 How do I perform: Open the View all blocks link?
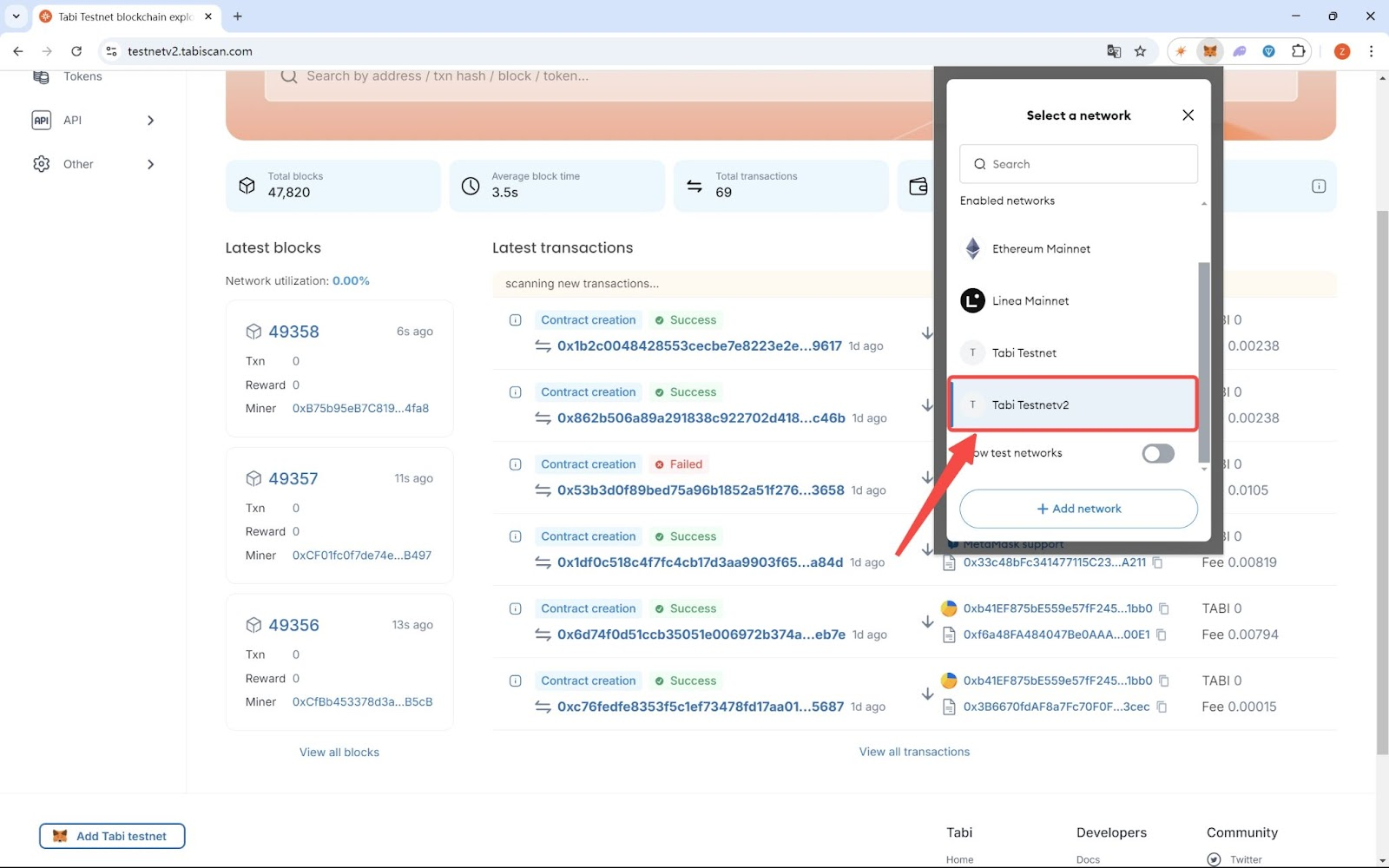(x=339, y=753)
